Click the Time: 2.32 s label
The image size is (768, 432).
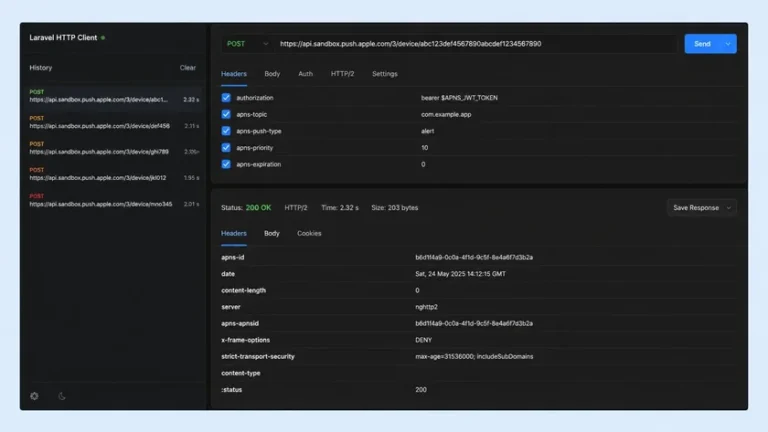point(339,208)
